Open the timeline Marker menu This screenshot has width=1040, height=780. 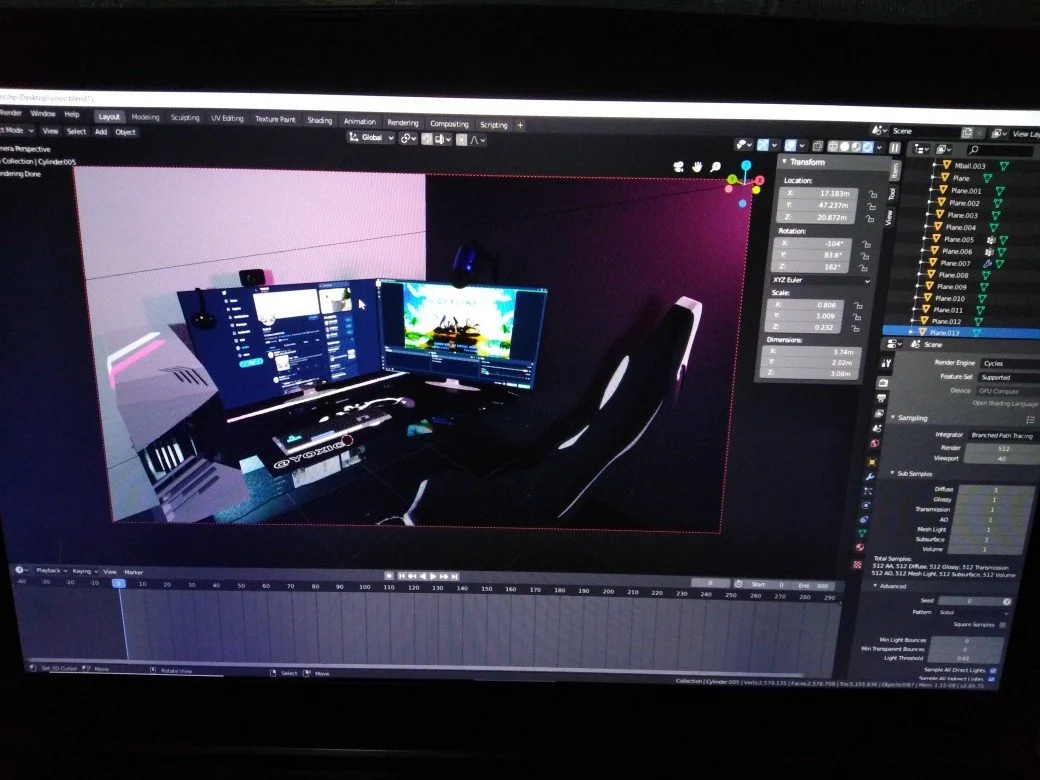coord(133,572)
